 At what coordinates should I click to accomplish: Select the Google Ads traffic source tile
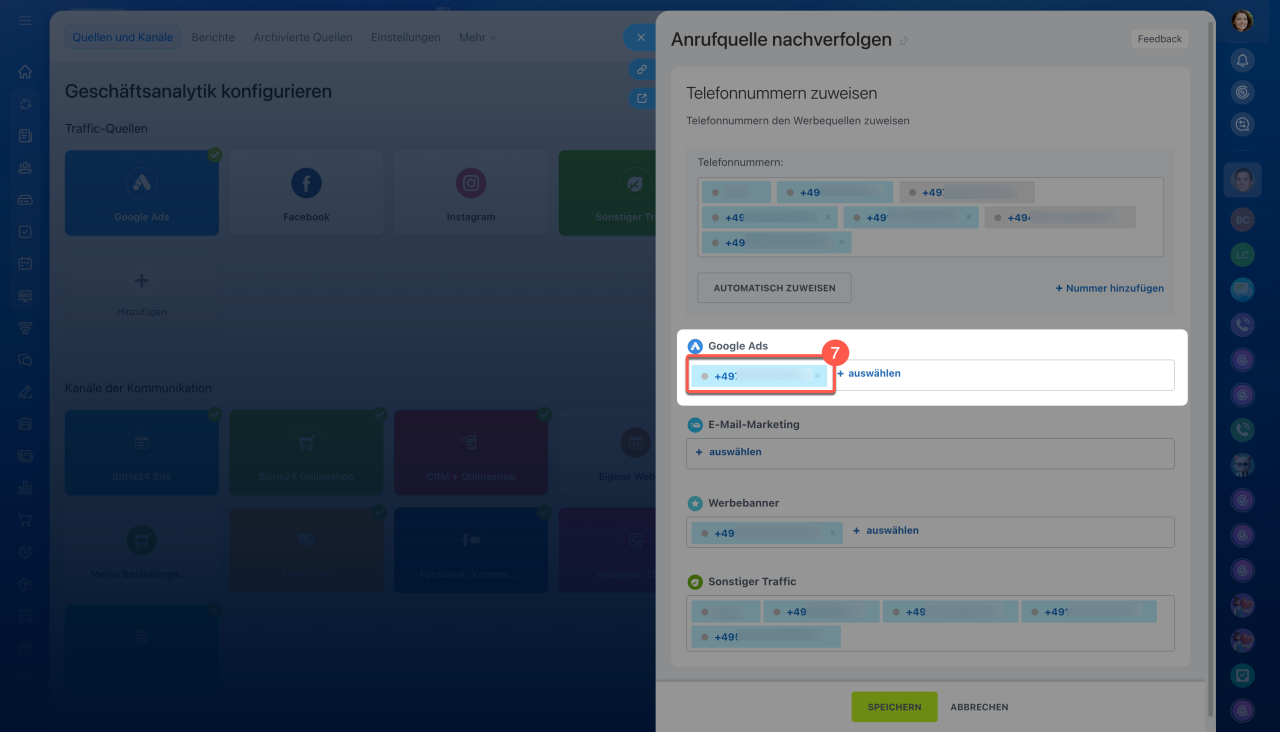point(142,193)
